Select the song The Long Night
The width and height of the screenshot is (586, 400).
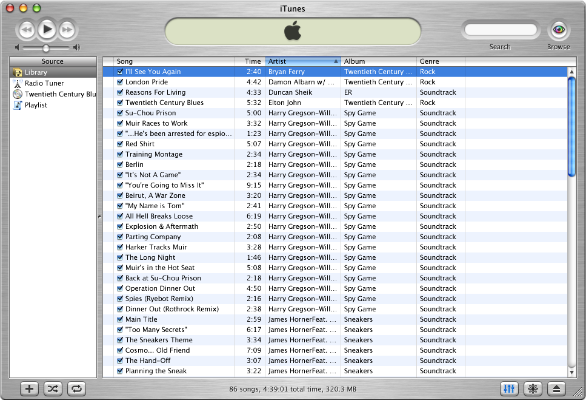150,258
